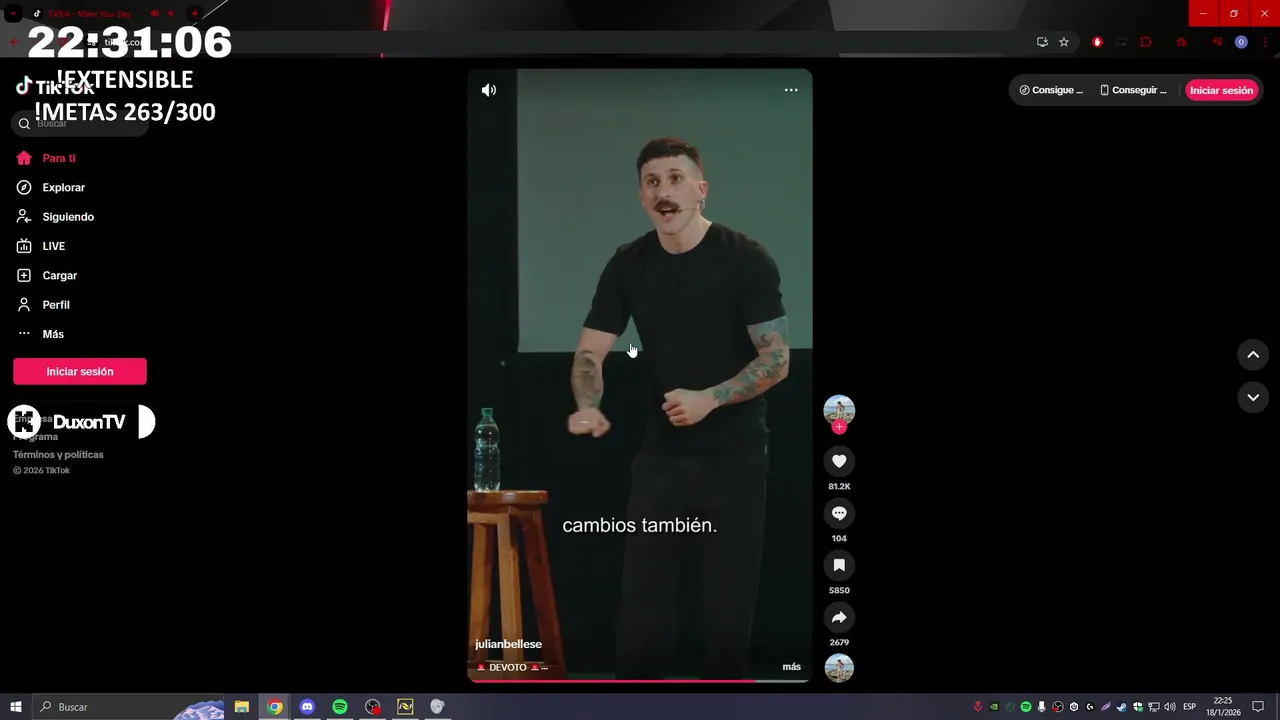Image resolution: width=1280 pixels, height=720 pixels.
Task: Open the three-dot video options menu
Action: pyautogui.click(x=791, y=90)
